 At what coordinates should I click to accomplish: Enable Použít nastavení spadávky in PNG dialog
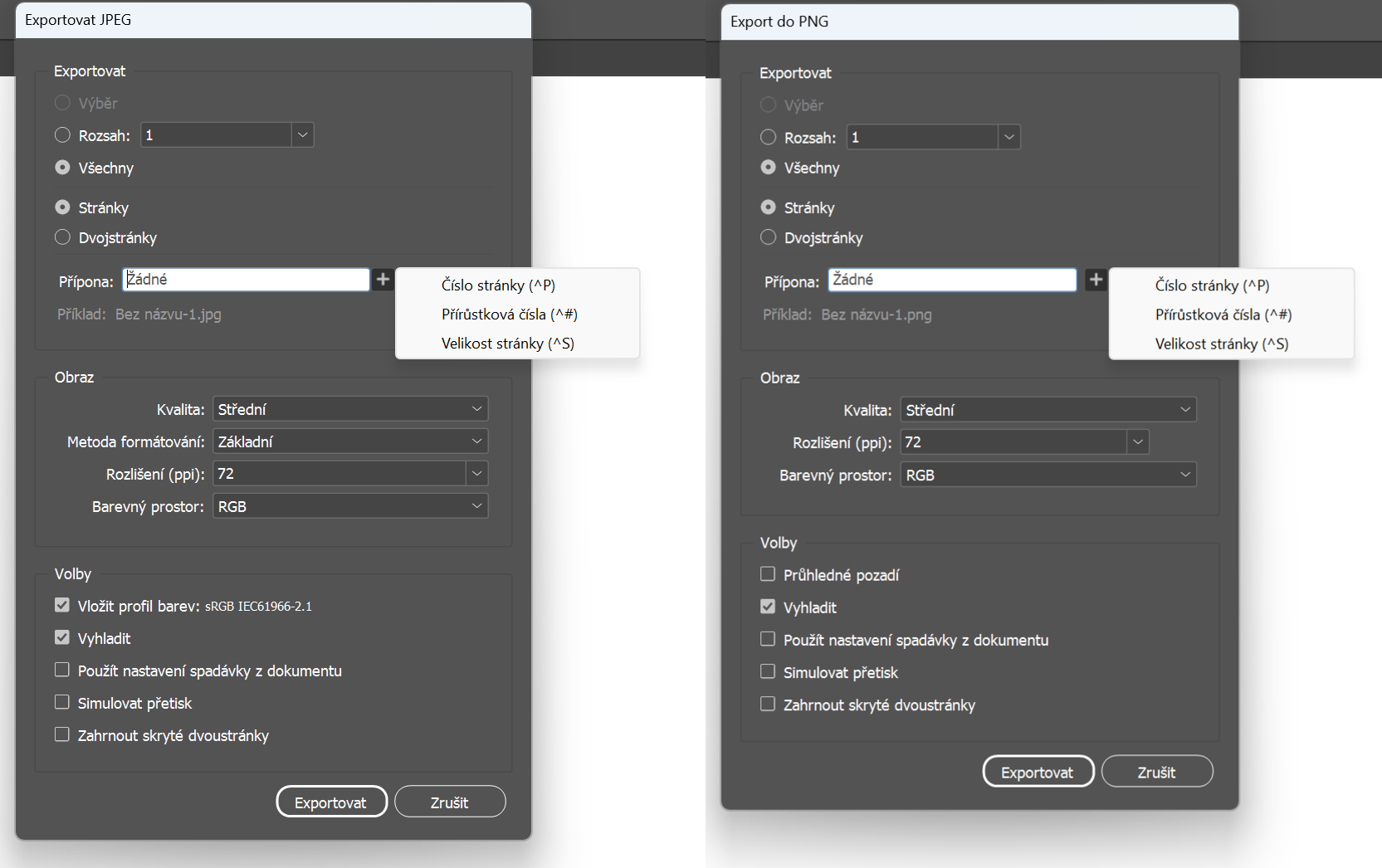768,639
